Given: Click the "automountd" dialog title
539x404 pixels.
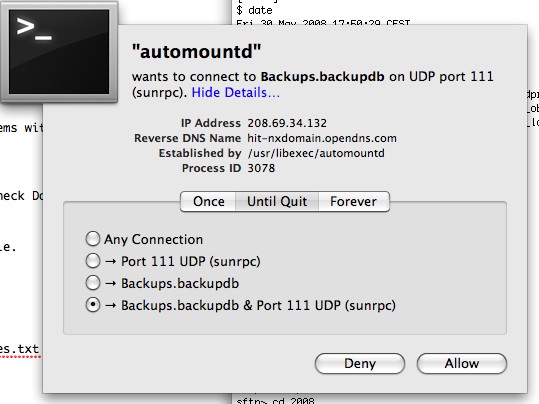Looking at the screenshot, I should click(196, 51).
